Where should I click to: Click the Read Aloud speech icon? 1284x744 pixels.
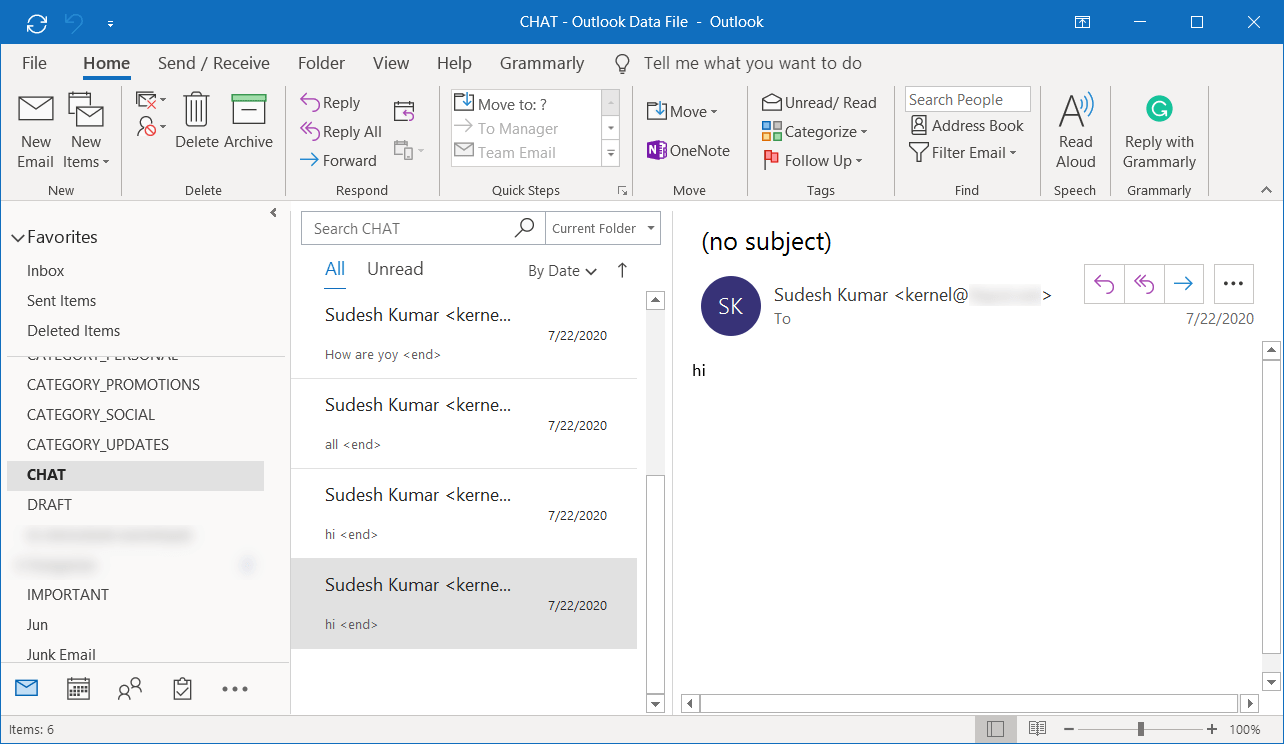(x=1076, y=131)
